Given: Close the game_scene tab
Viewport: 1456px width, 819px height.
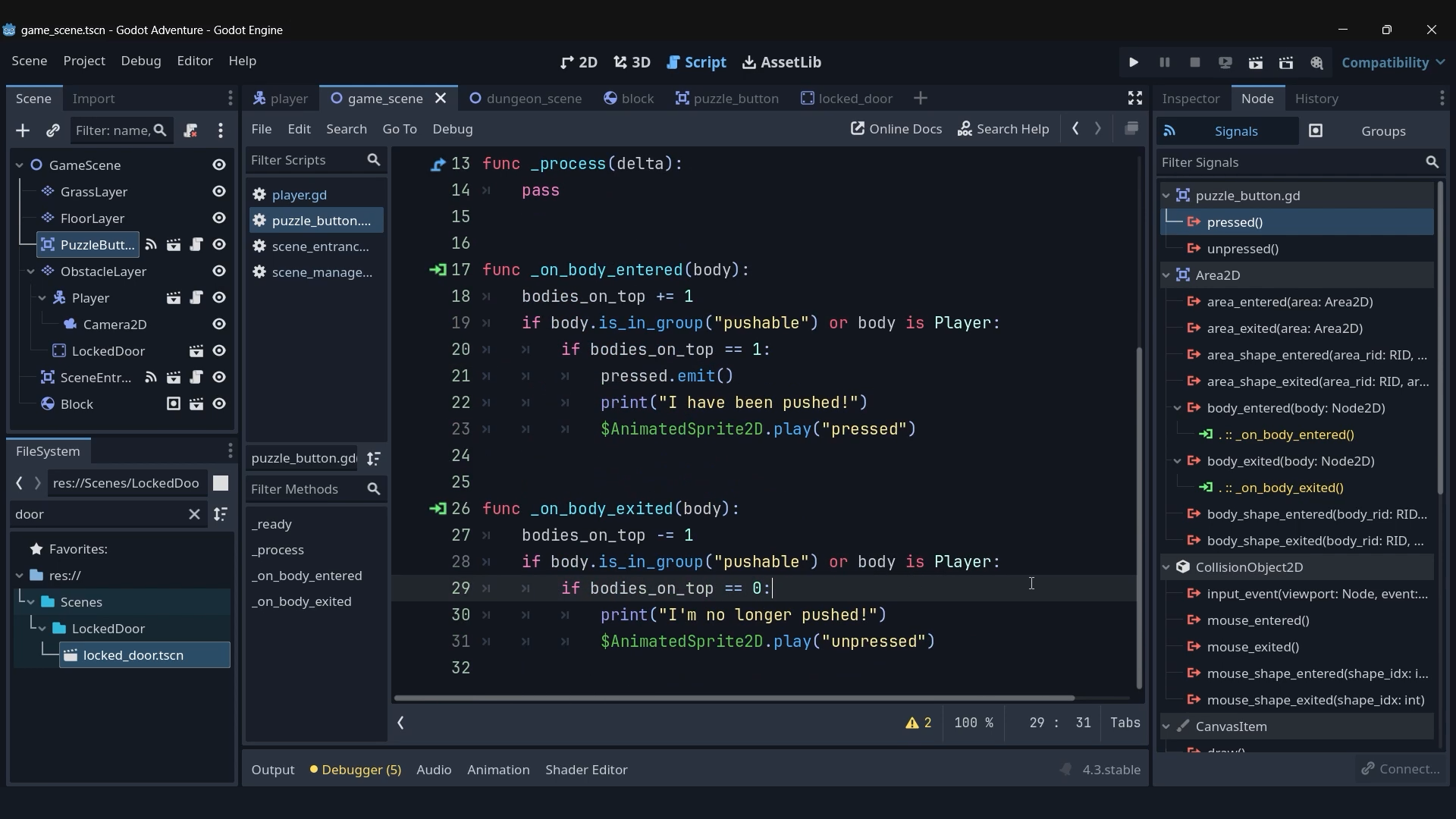Looking at the screenshot, I should pyautogui.click(x=441, y=98).
